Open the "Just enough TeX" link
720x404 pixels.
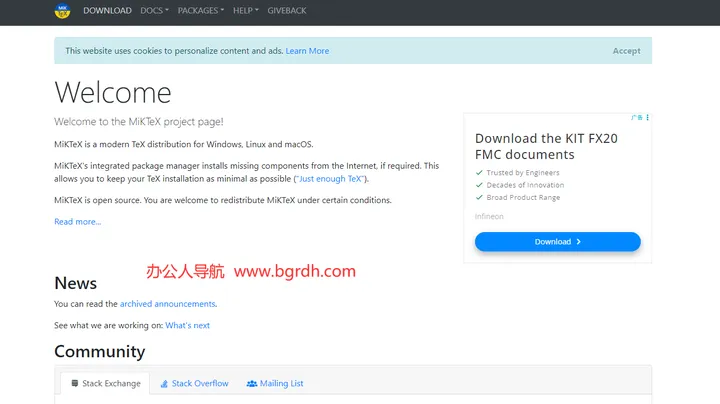click(x=330, y=179)
